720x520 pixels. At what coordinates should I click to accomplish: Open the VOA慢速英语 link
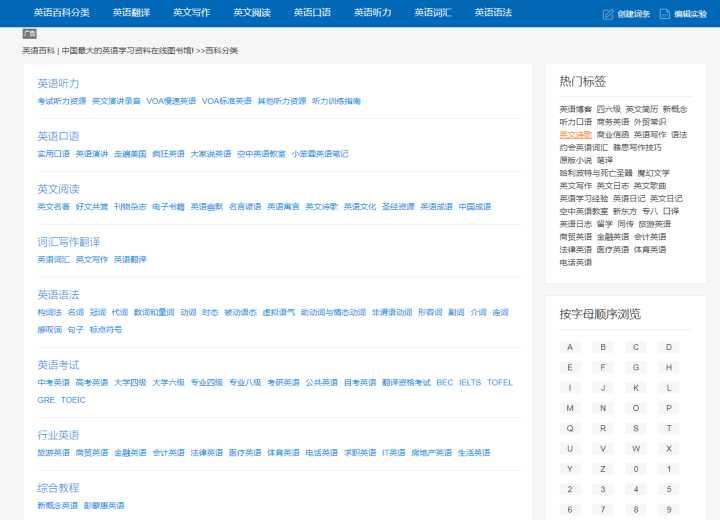171,101
